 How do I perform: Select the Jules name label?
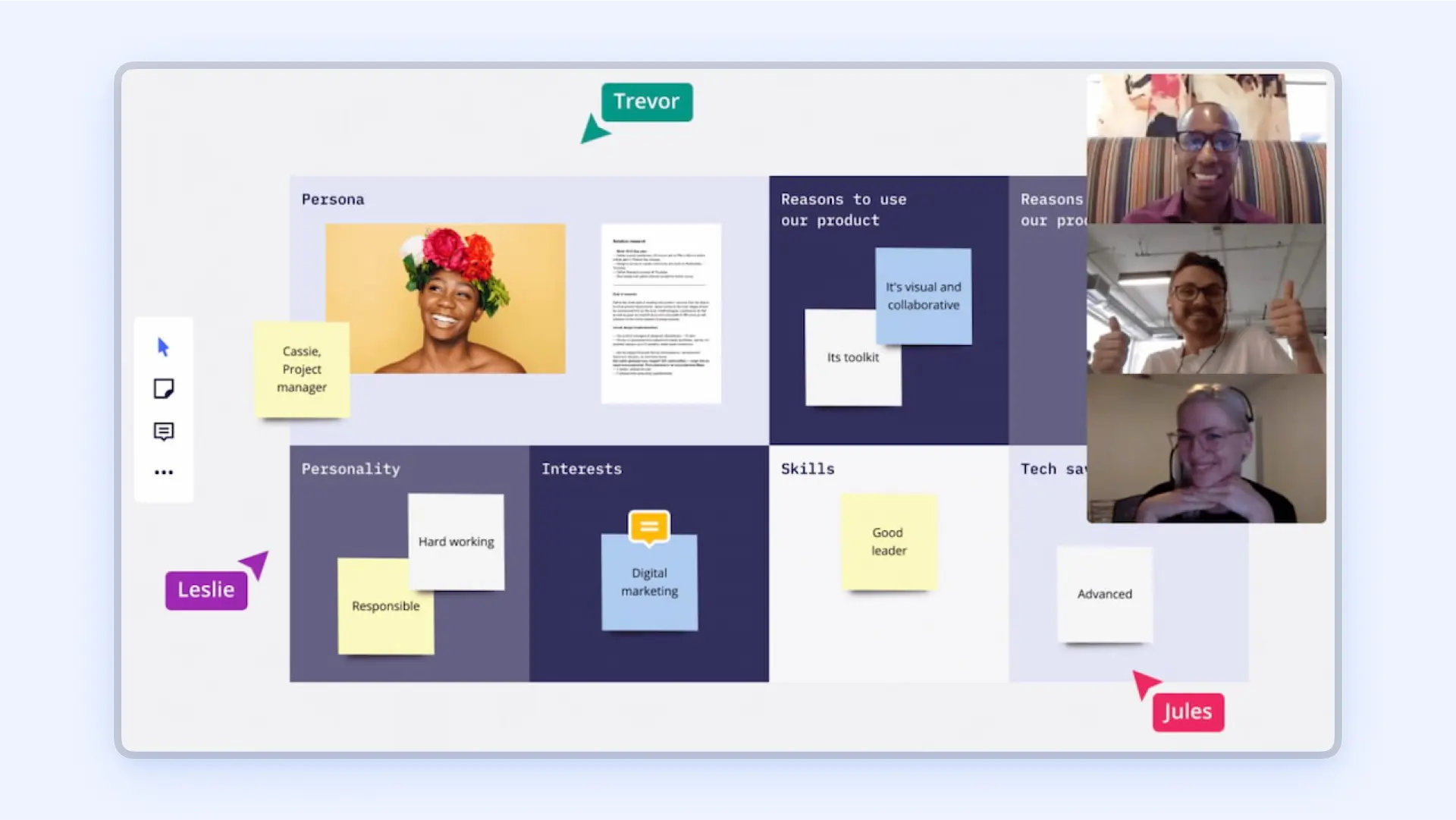[x=1187, y=712]
